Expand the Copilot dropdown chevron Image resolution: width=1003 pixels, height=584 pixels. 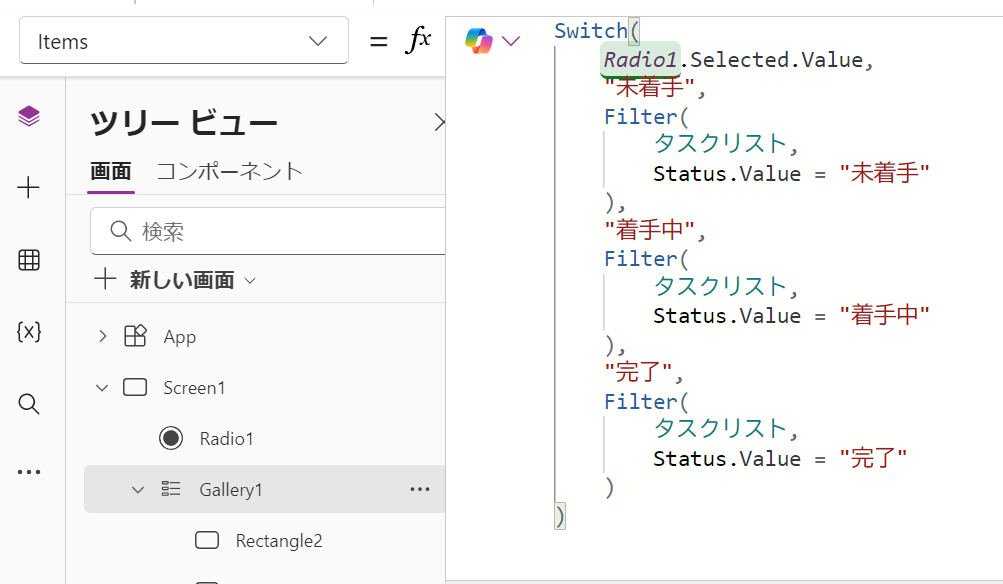(x=511, y=41)
